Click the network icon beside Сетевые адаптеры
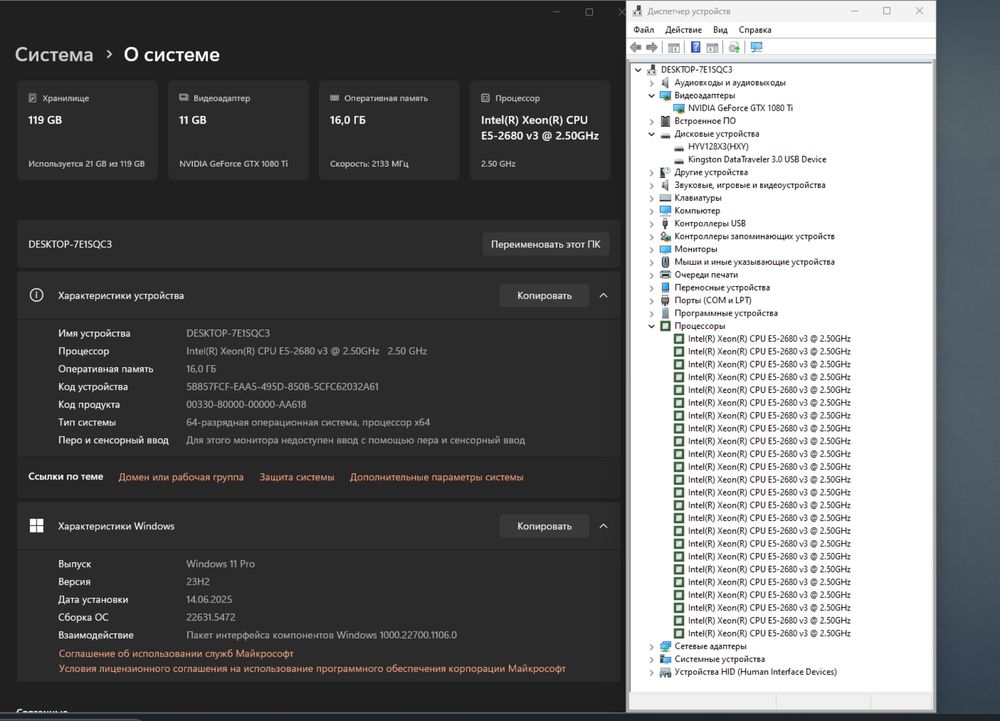Screen dimensions: 1000x721 click(x=665, y=646)
